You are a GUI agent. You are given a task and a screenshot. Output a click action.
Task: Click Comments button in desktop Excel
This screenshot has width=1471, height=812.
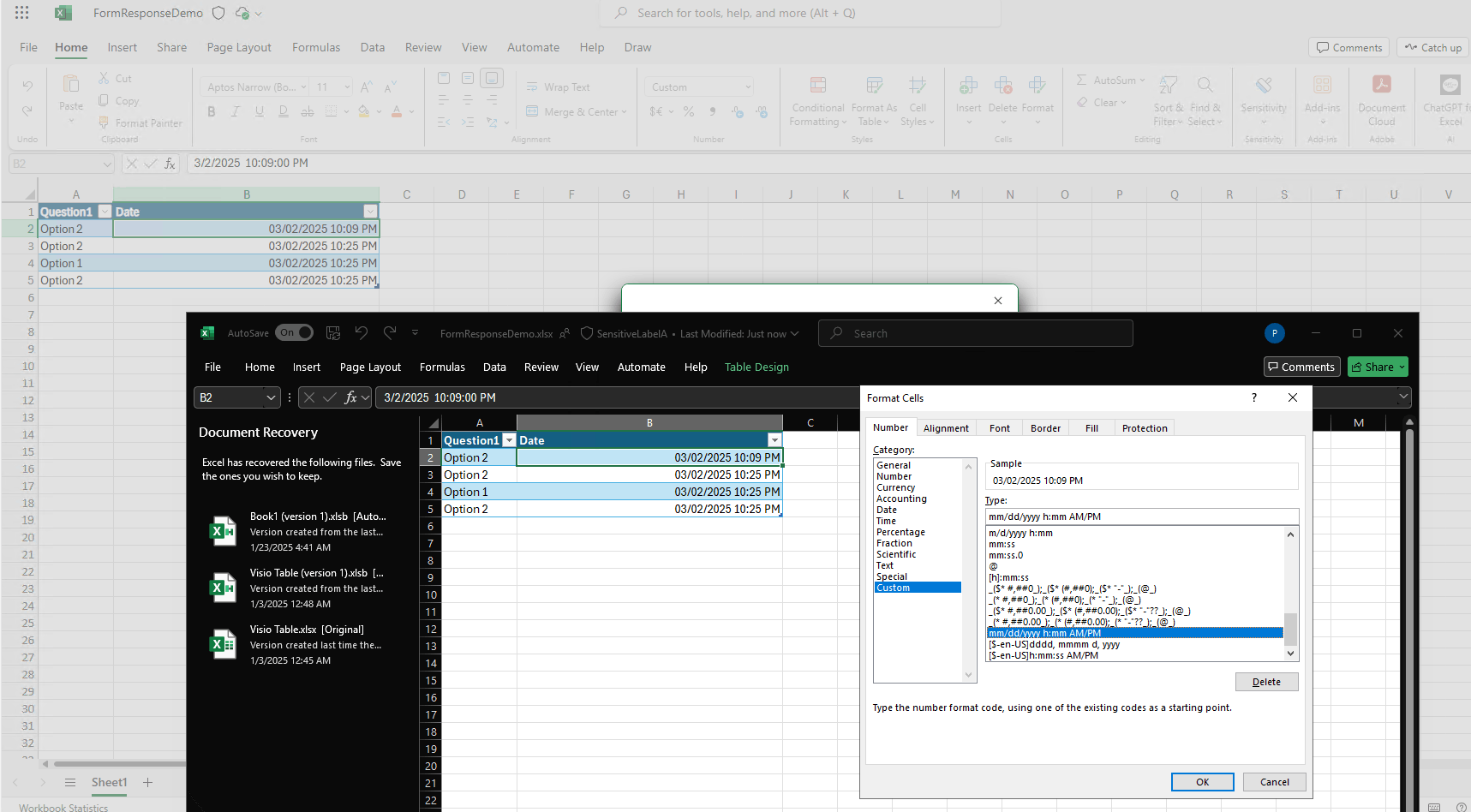tap(1301, 367)
